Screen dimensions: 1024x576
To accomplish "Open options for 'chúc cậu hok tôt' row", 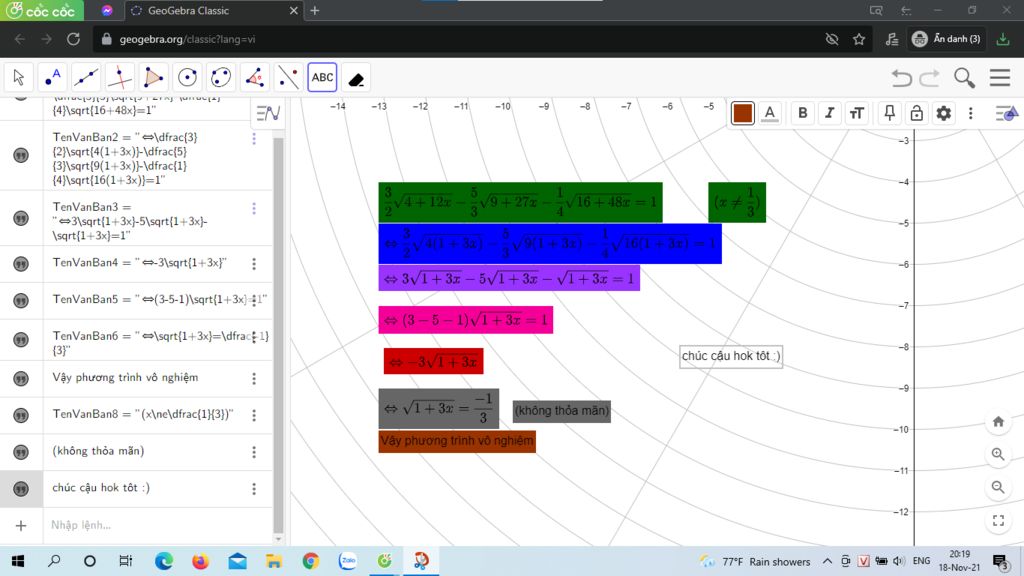I will [254, 488].
